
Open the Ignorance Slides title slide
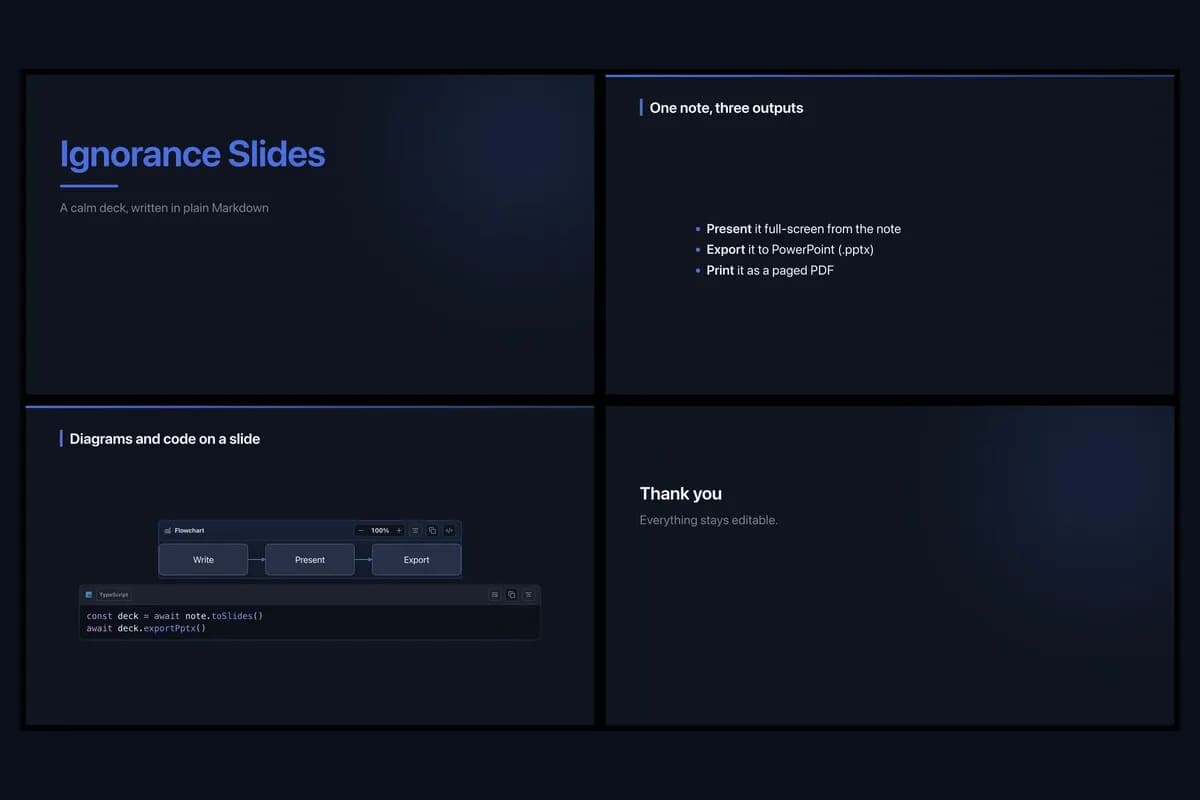click(310, 235)
